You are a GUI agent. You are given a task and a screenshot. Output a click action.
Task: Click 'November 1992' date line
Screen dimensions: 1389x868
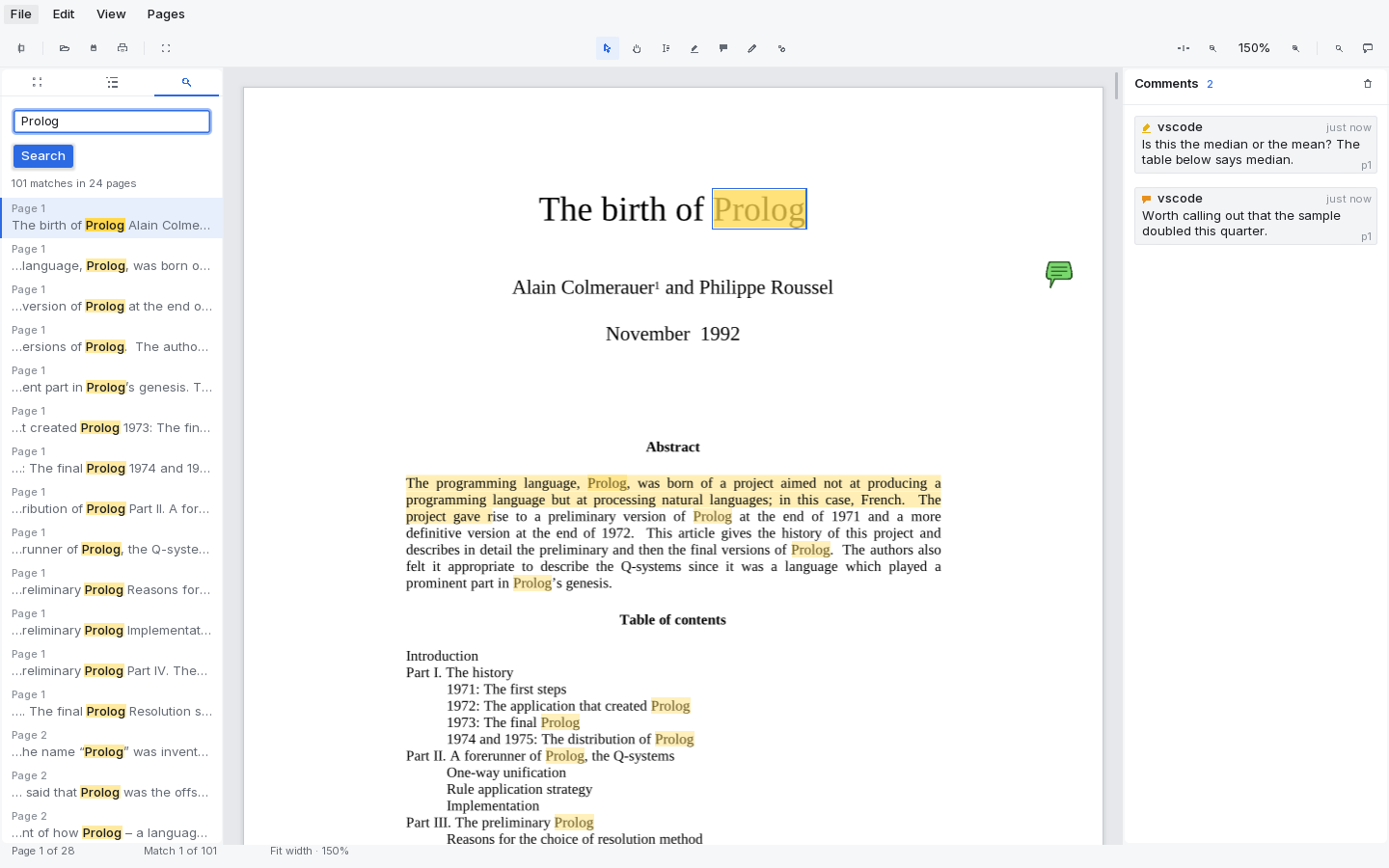pos(673,334)
